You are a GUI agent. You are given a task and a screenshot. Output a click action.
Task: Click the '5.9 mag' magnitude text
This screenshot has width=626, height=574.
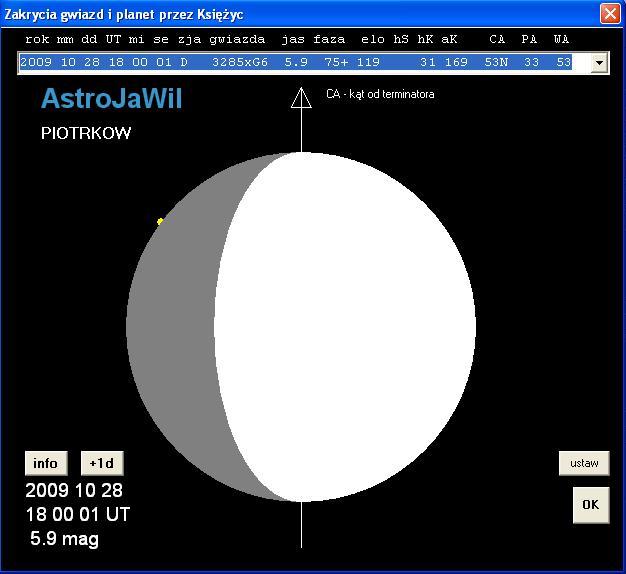[64, 539]
